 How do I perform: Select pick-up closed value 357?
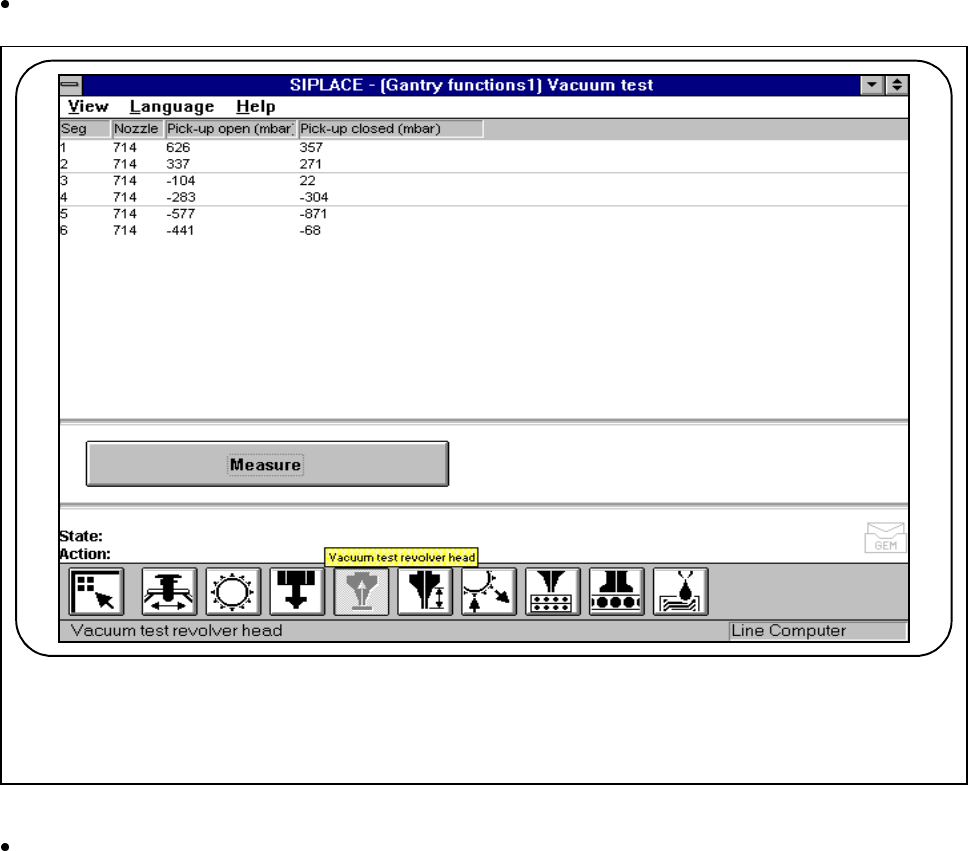pos(311,148)
